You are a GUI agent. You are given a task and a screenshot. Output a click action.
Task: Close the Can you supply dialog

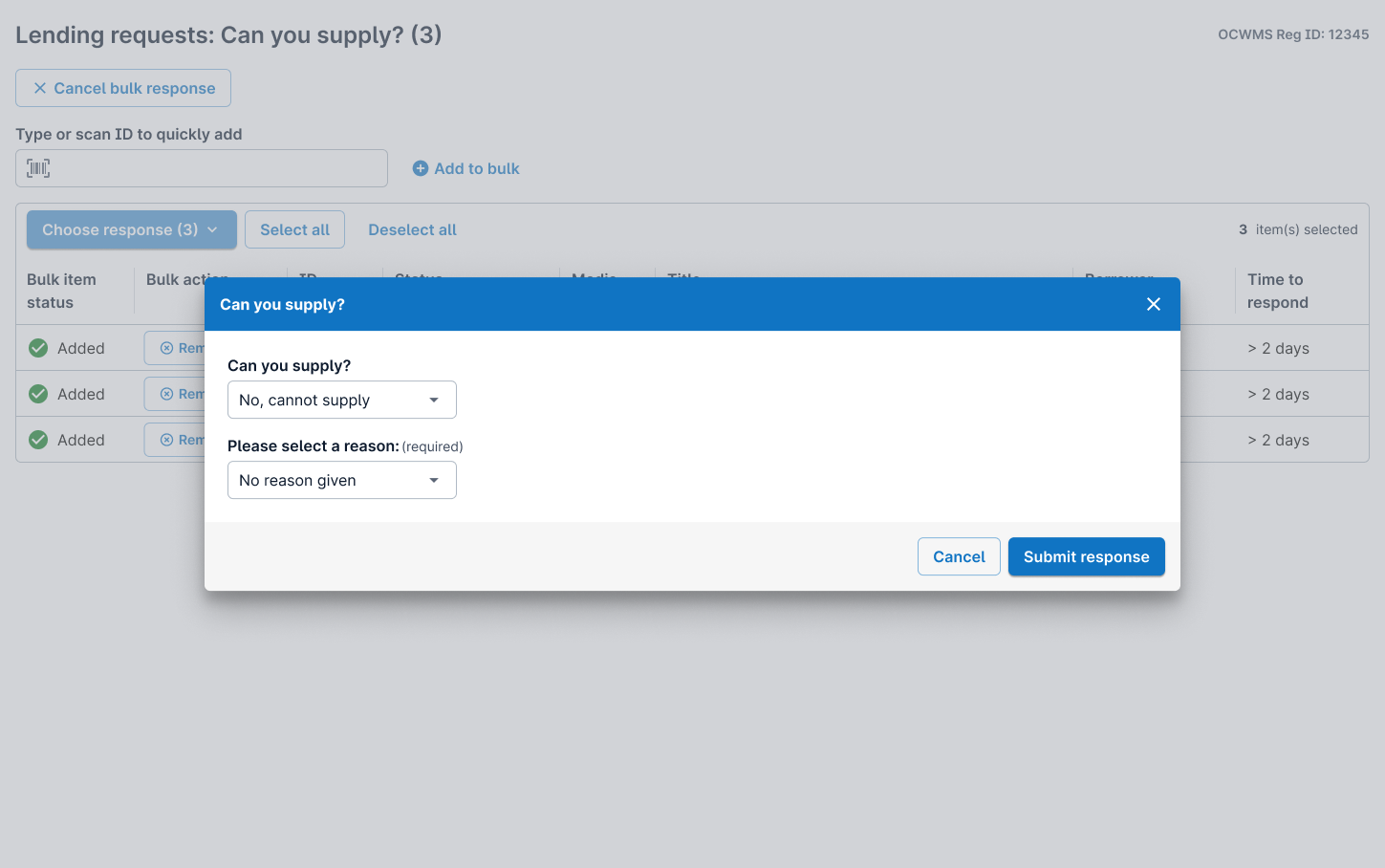tap(1154, 304)
